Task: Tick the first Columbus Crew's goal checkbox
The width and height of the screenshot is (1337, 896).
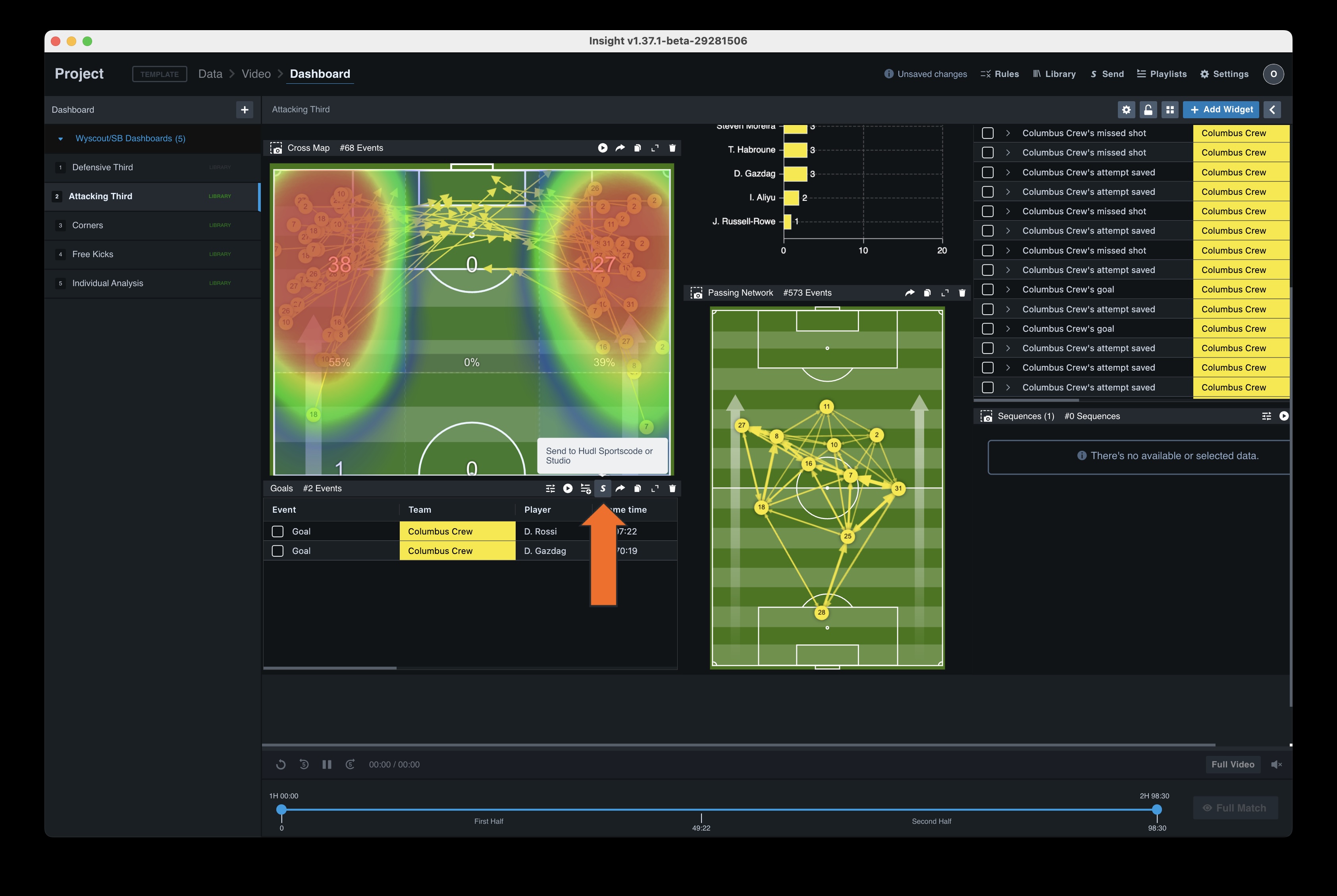Action: click(987, 290)
